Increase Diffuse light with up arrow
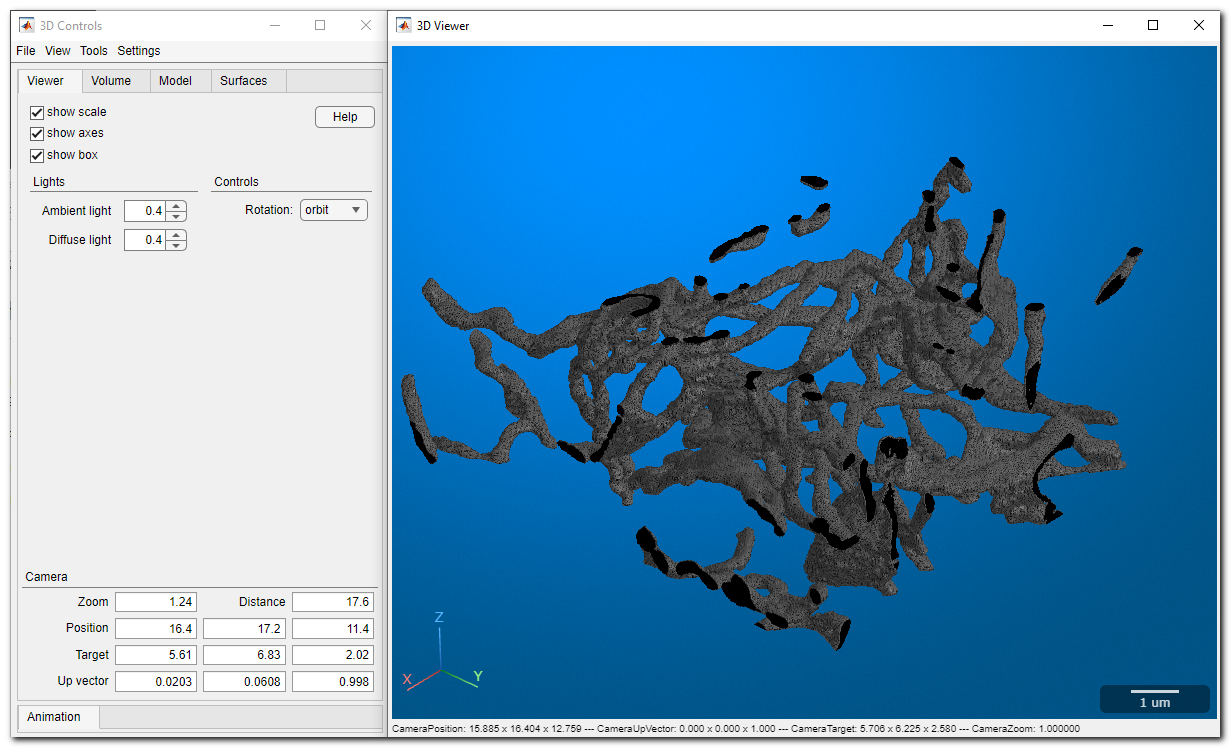Viewport: 1231px width, 748px height. 176,235
